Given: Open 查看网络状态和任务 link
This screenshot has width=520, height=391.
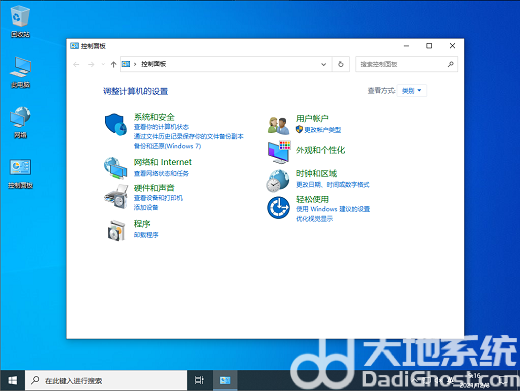Looking at the screenshot, I should point(161,173).
